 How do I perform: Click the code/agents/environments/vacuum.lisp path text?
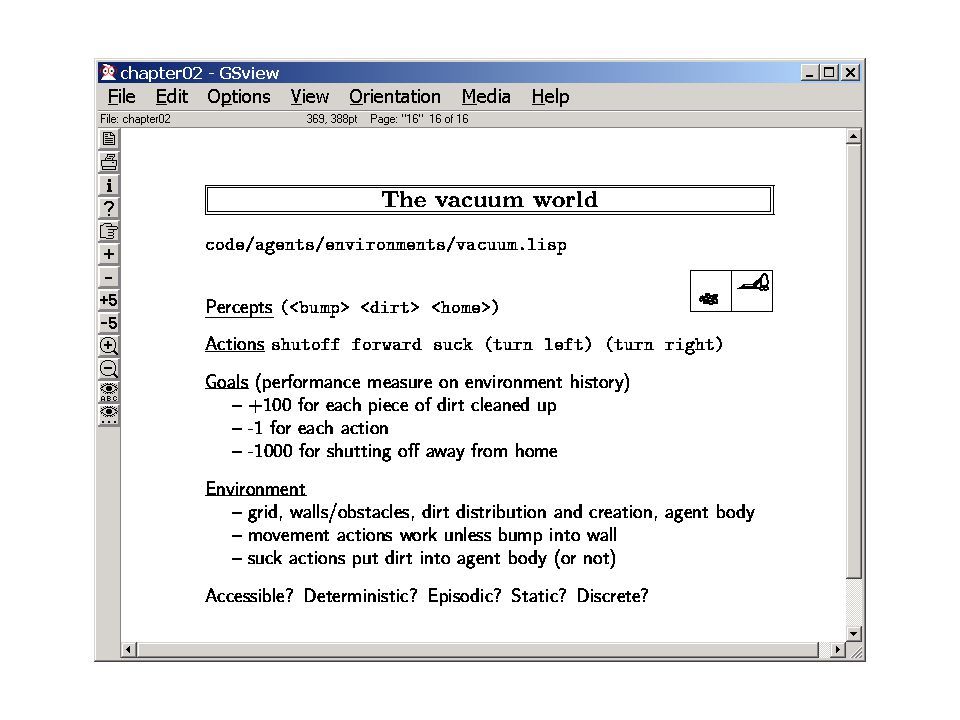click(x=386, y=245)
